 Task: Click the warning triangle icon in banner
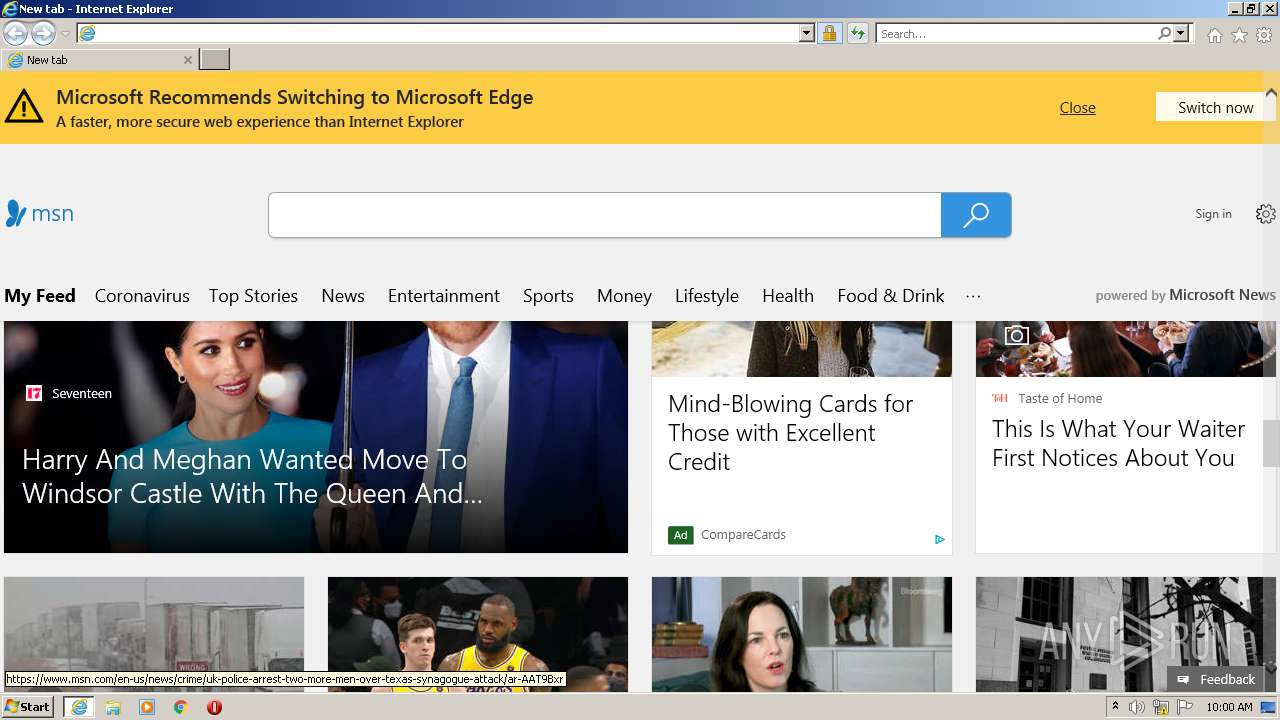pos(24,106)
